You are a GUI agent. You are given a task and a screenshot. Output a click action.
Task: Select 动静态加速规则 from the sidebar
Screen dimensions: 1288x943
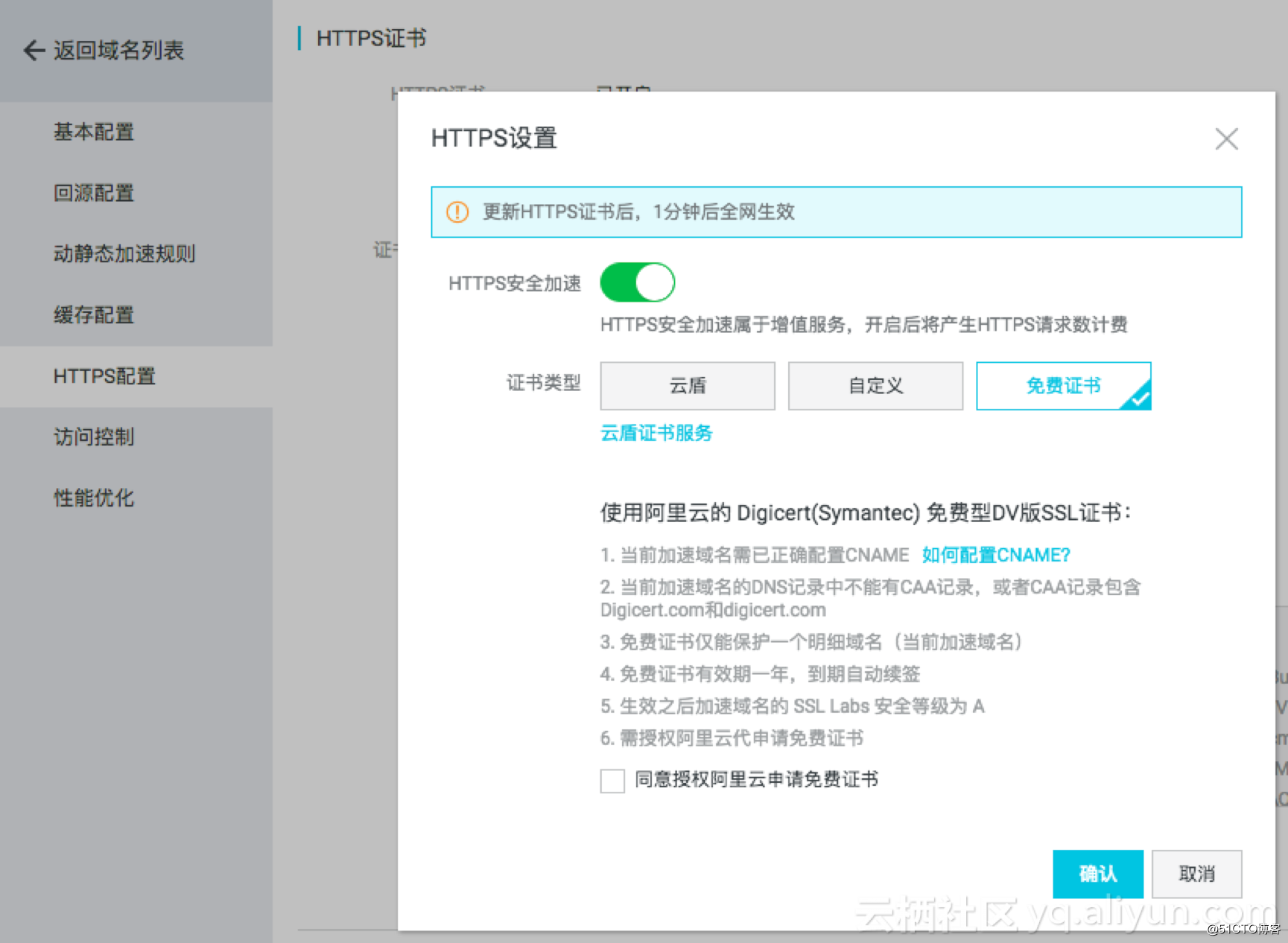[124, 254]
